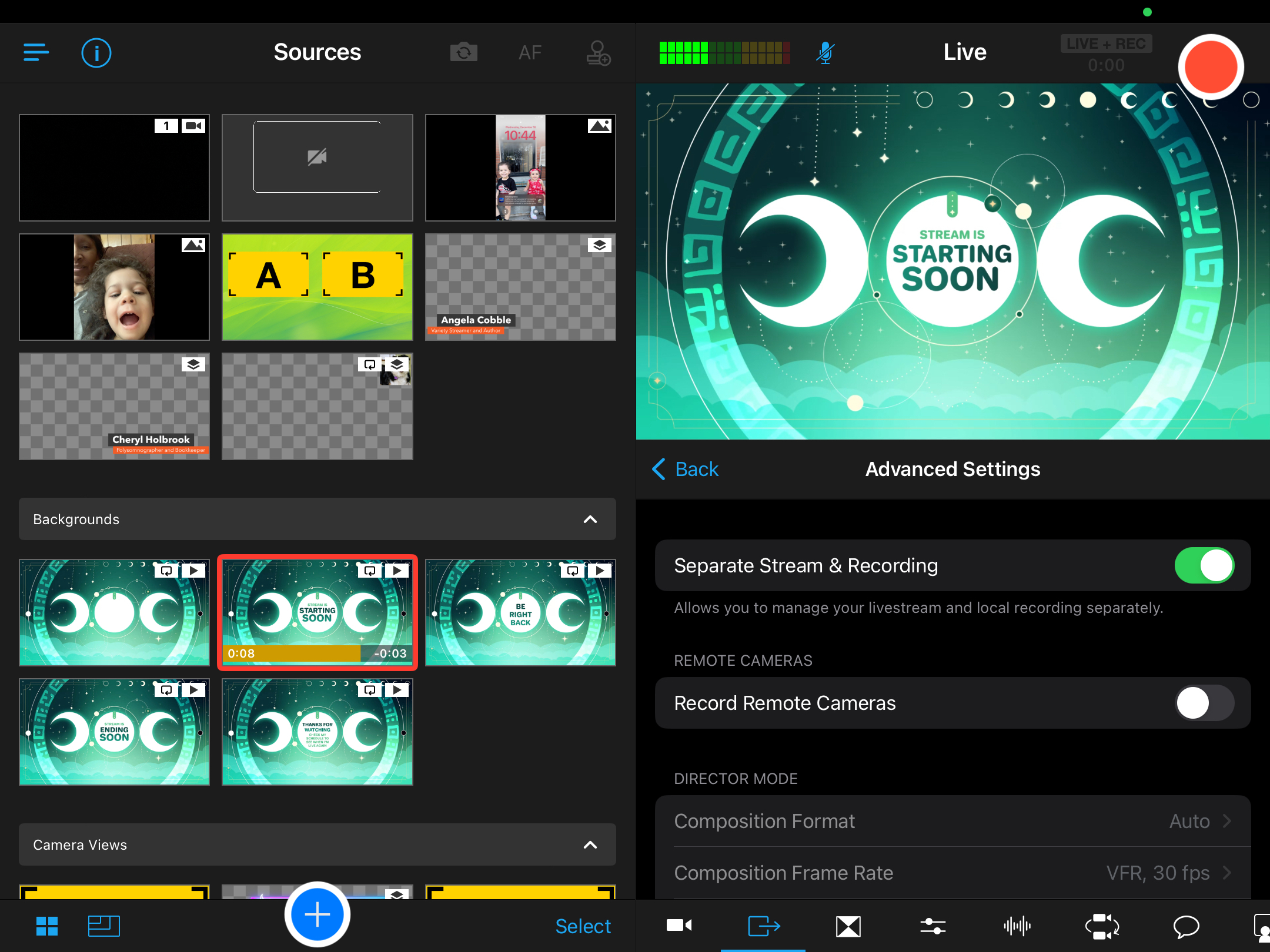The height and width of the screenshot is (952, 1270).
Task: Scrub the Starting Soon playback progress bar
Action: point(317,653)
